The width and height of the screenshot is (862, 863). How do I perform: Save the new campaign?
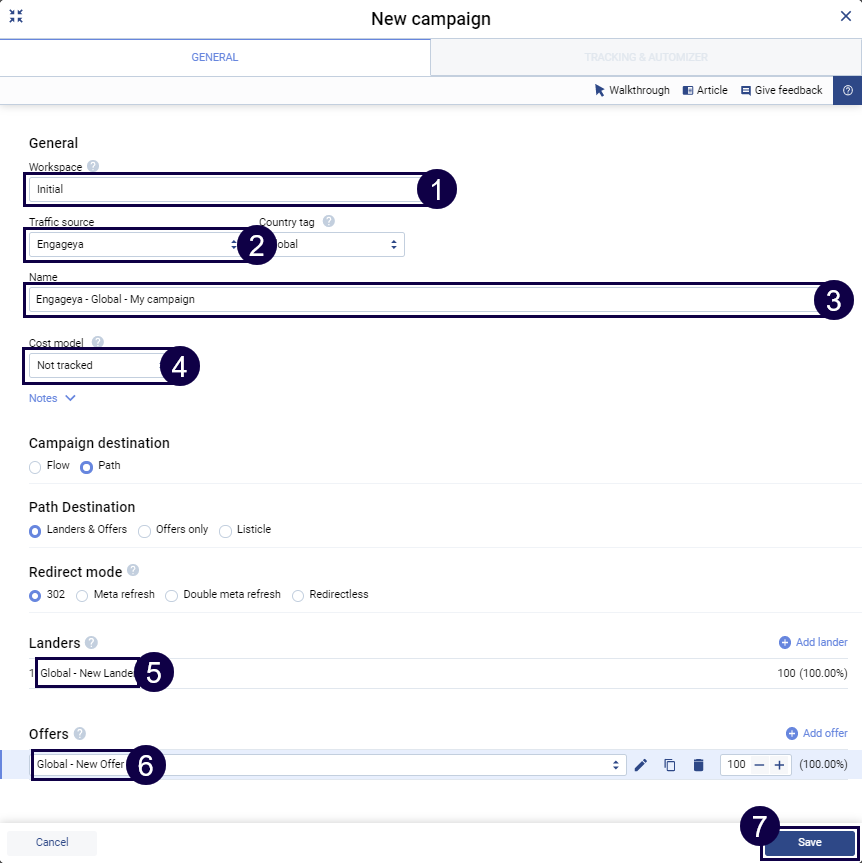pyautogui.click(x=809, y=842)
